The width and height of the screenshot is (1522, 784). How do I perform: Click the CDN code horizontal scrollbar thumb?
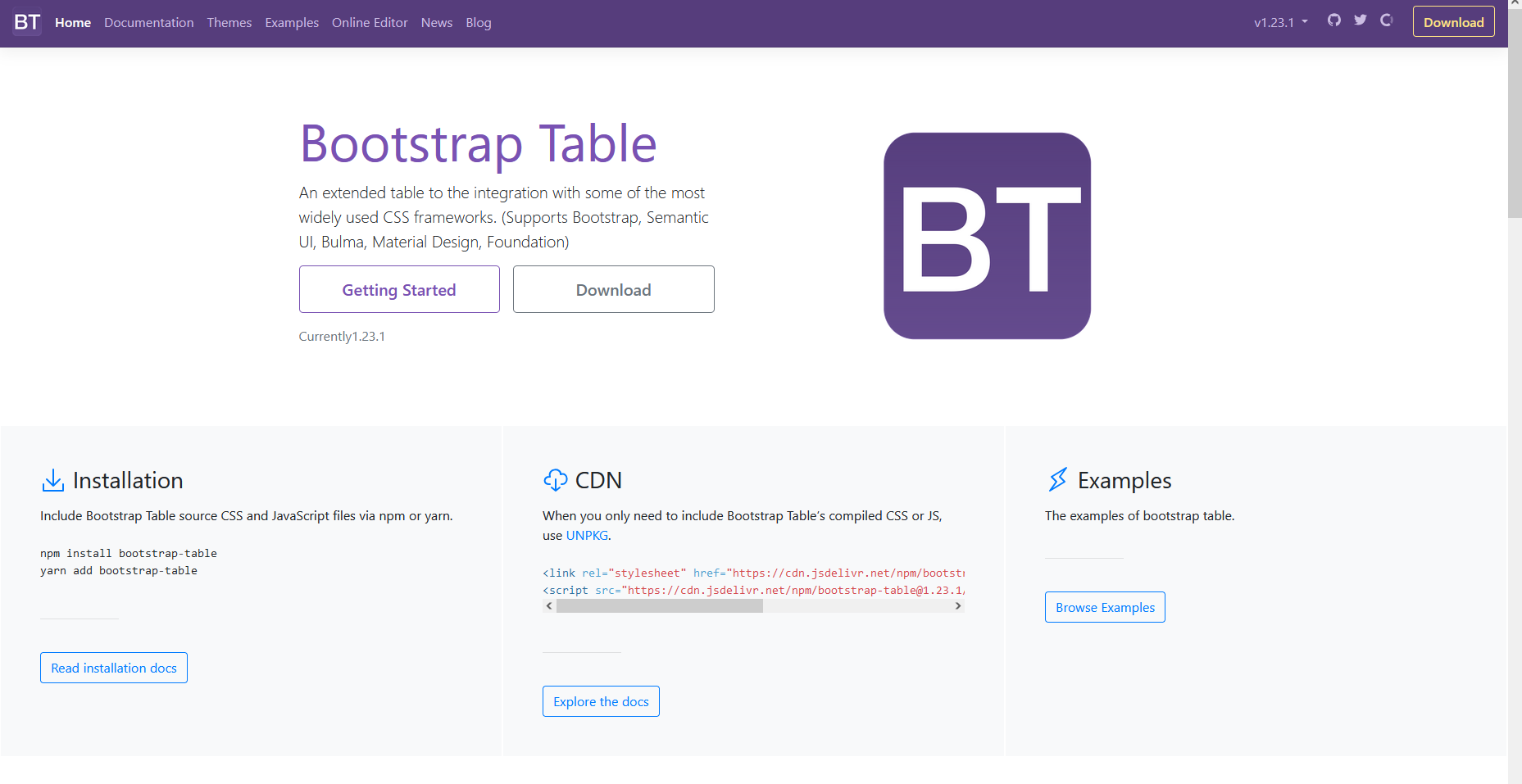660,606
